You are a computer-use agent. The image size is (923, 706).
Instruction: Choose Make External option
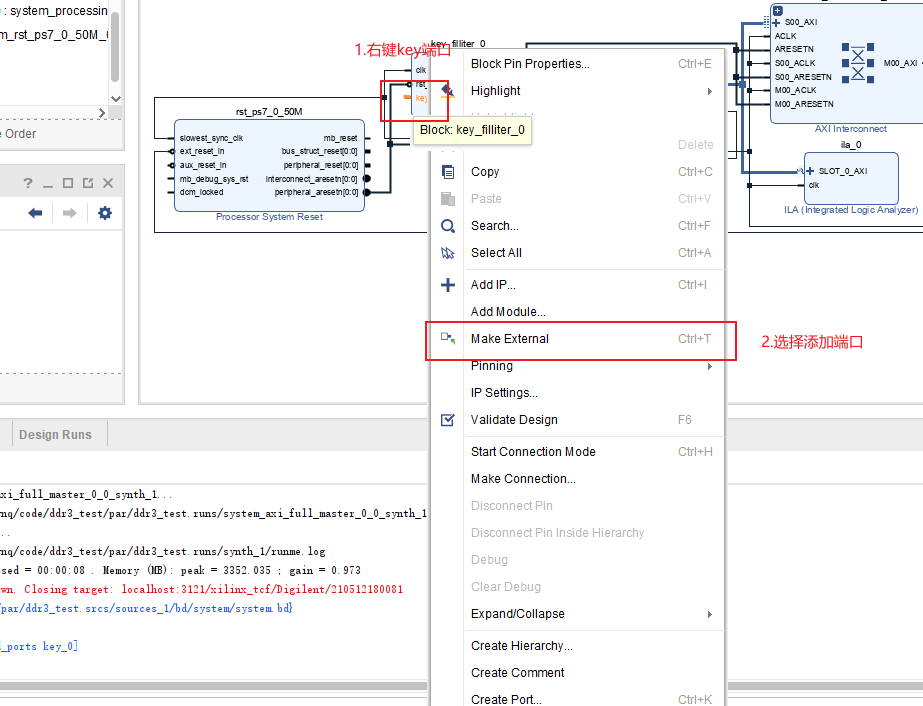coord(577,339)
